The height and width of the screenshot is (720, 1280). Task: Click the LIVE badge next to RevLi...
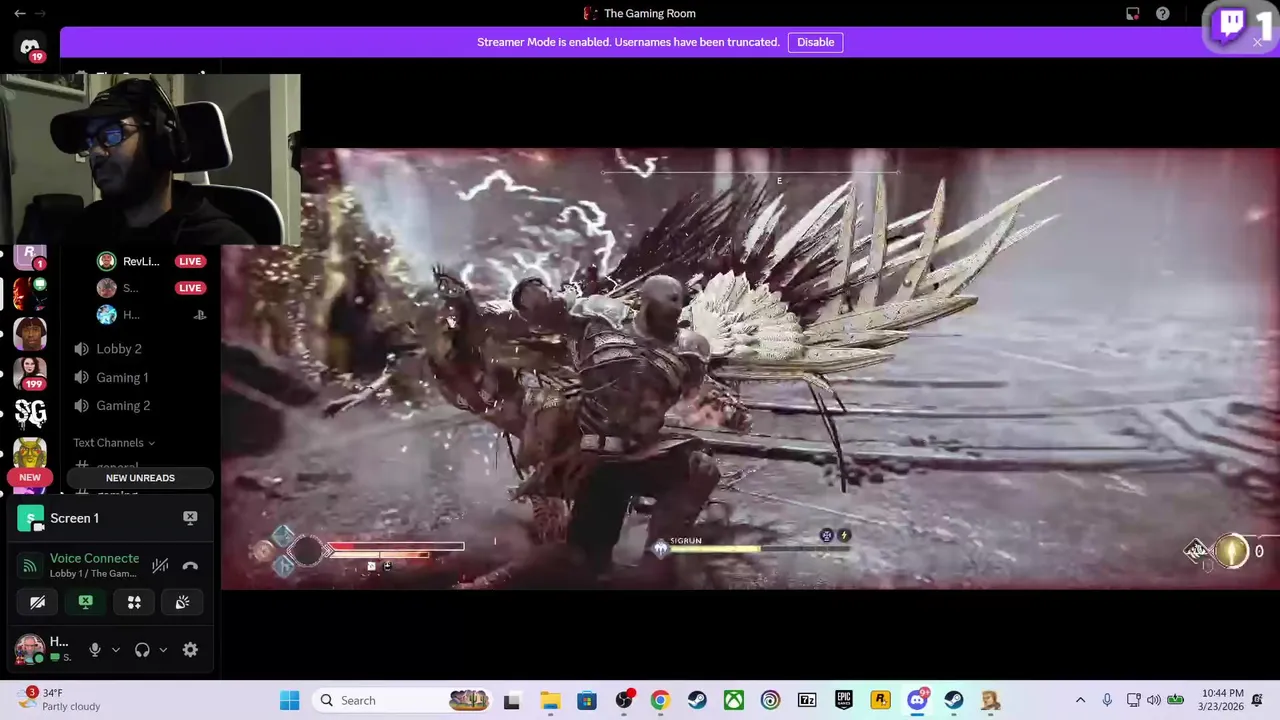point(190,261)
